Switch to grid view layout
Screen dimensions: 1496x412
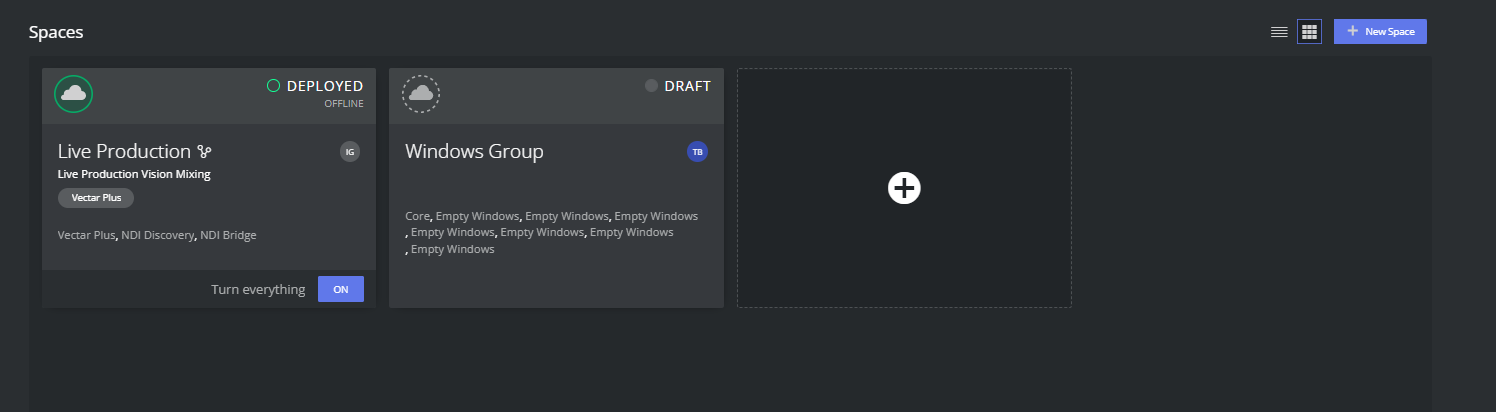click(x=1309, y=32)
